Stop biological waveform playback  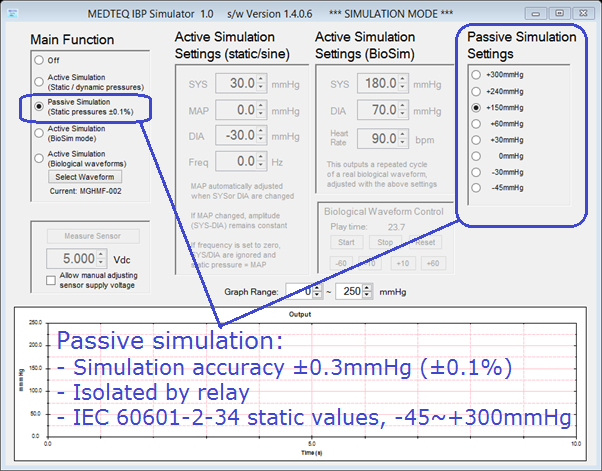coord(385,242)
